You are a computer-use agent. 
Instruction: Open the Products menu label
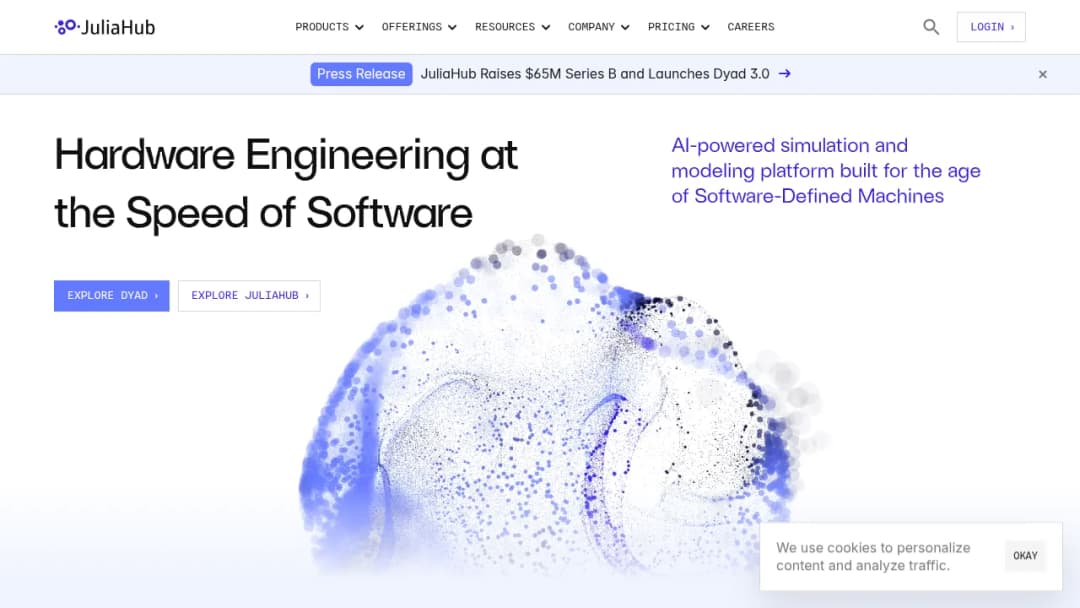tap(322, 27)
